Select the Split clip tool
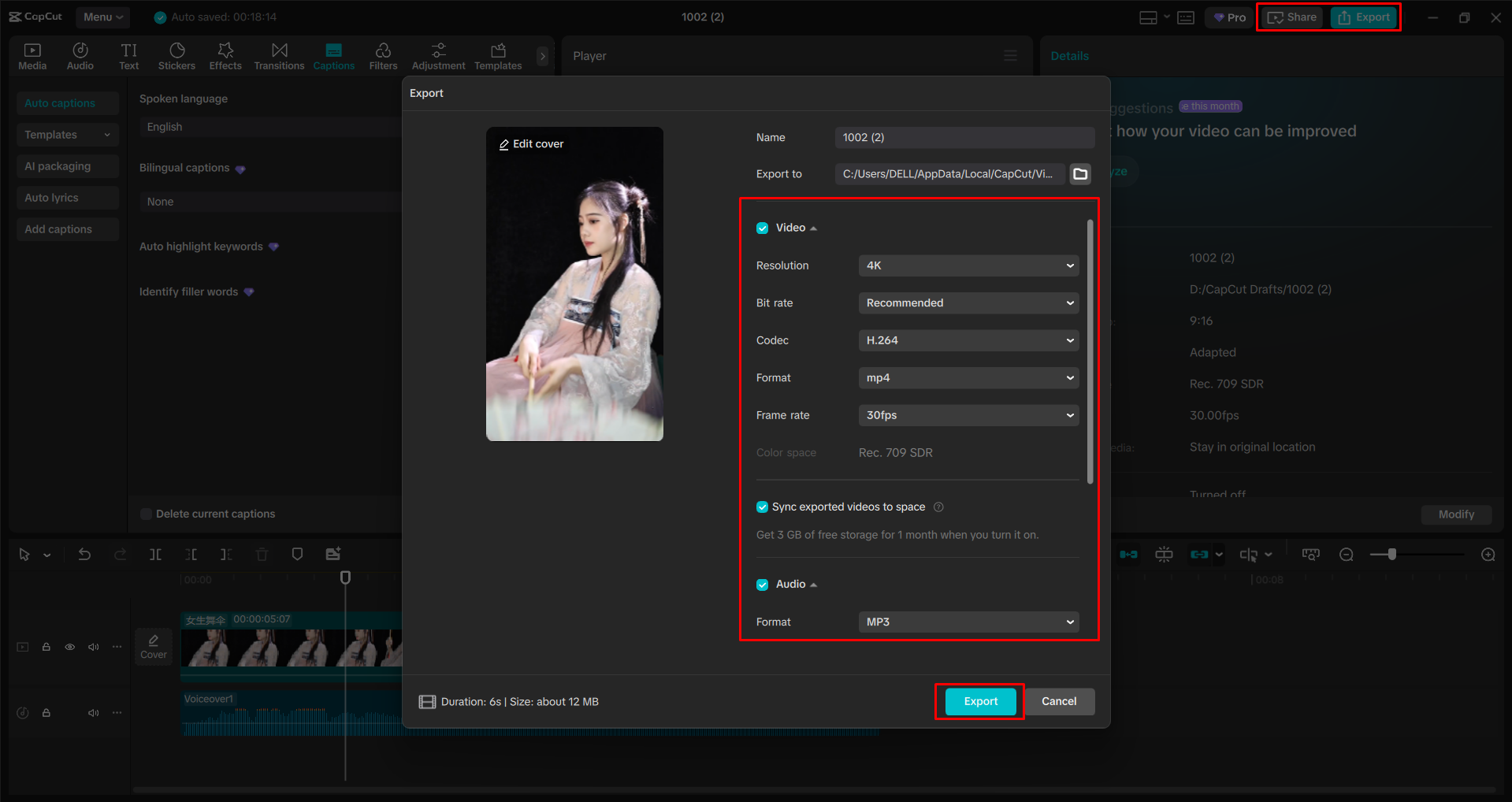Screen dimensions: 1512x802 155,554
